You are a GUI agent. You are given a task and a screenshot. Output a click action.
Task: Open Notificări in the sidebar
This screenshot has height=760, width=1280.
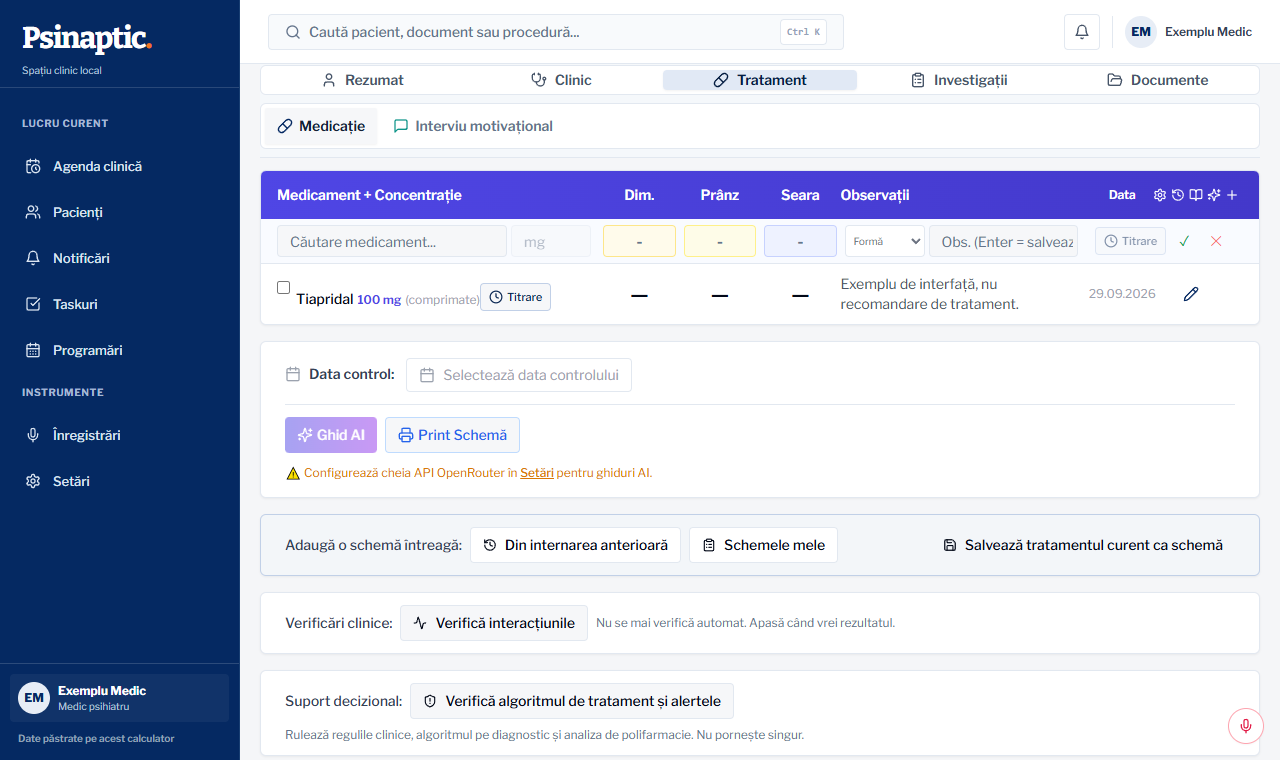120,258
